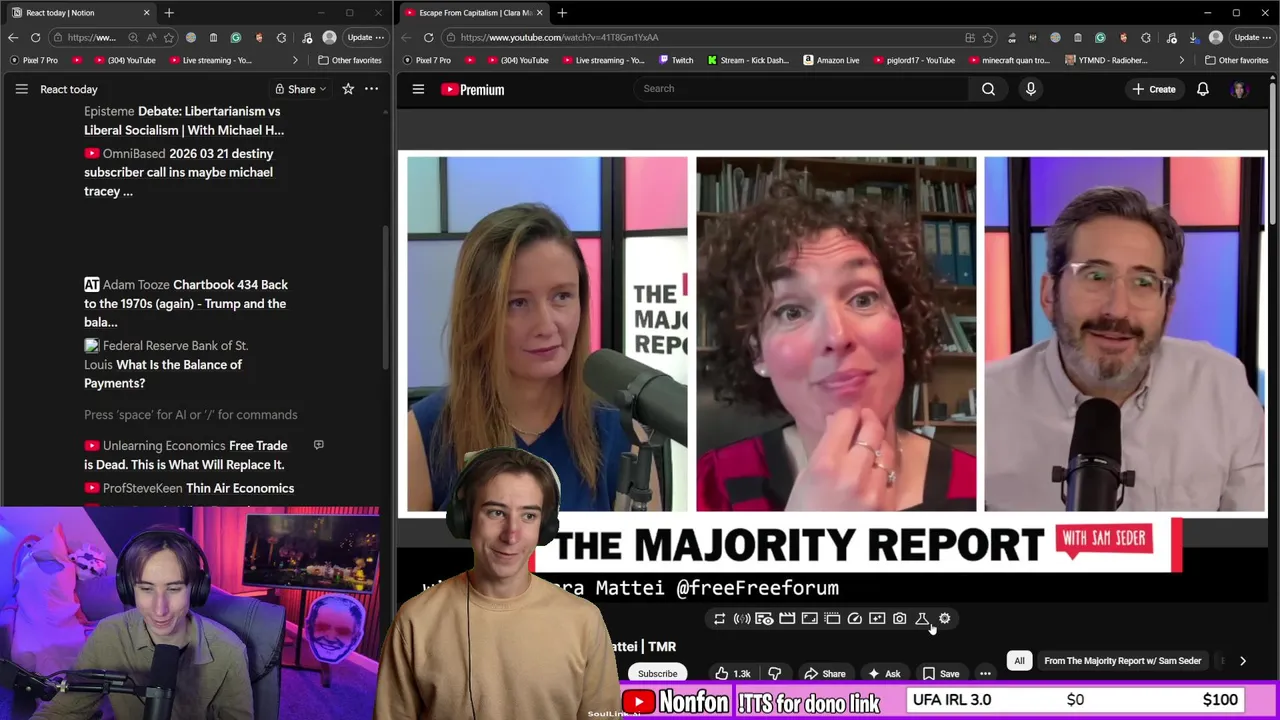
Task: Expand hidden bookmarks chevron in YouTube window
Action: click(1181, 60)
